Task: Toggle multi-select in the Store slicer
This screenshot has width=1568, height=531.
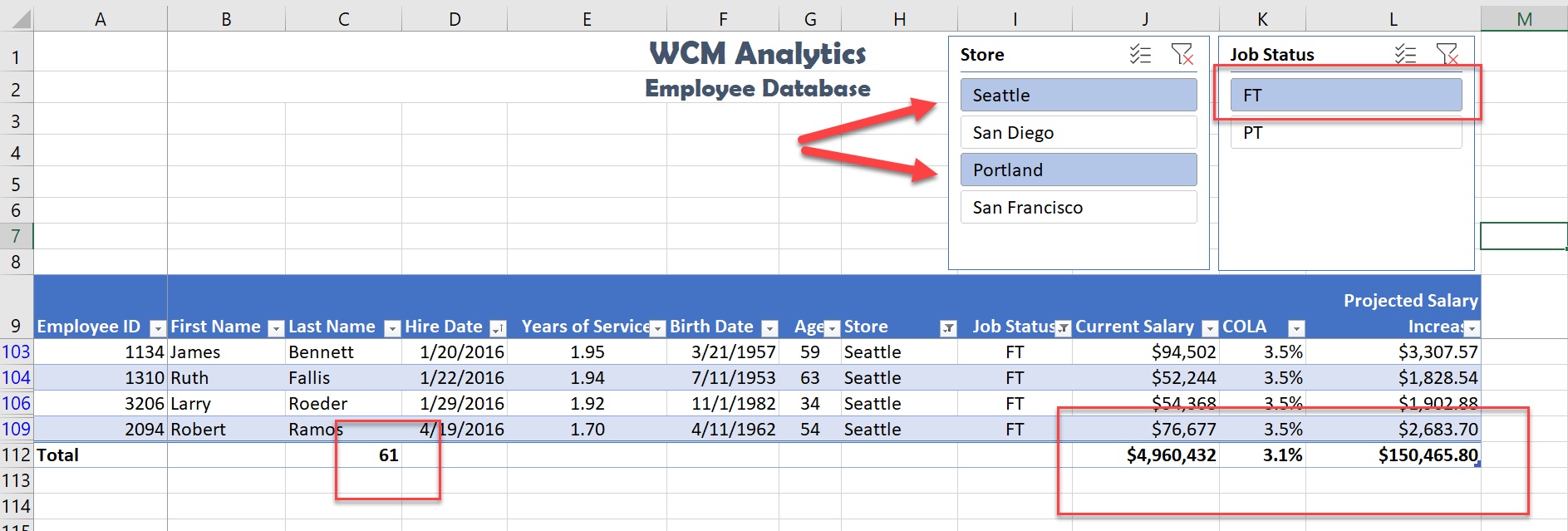Action: [1140, 55]
